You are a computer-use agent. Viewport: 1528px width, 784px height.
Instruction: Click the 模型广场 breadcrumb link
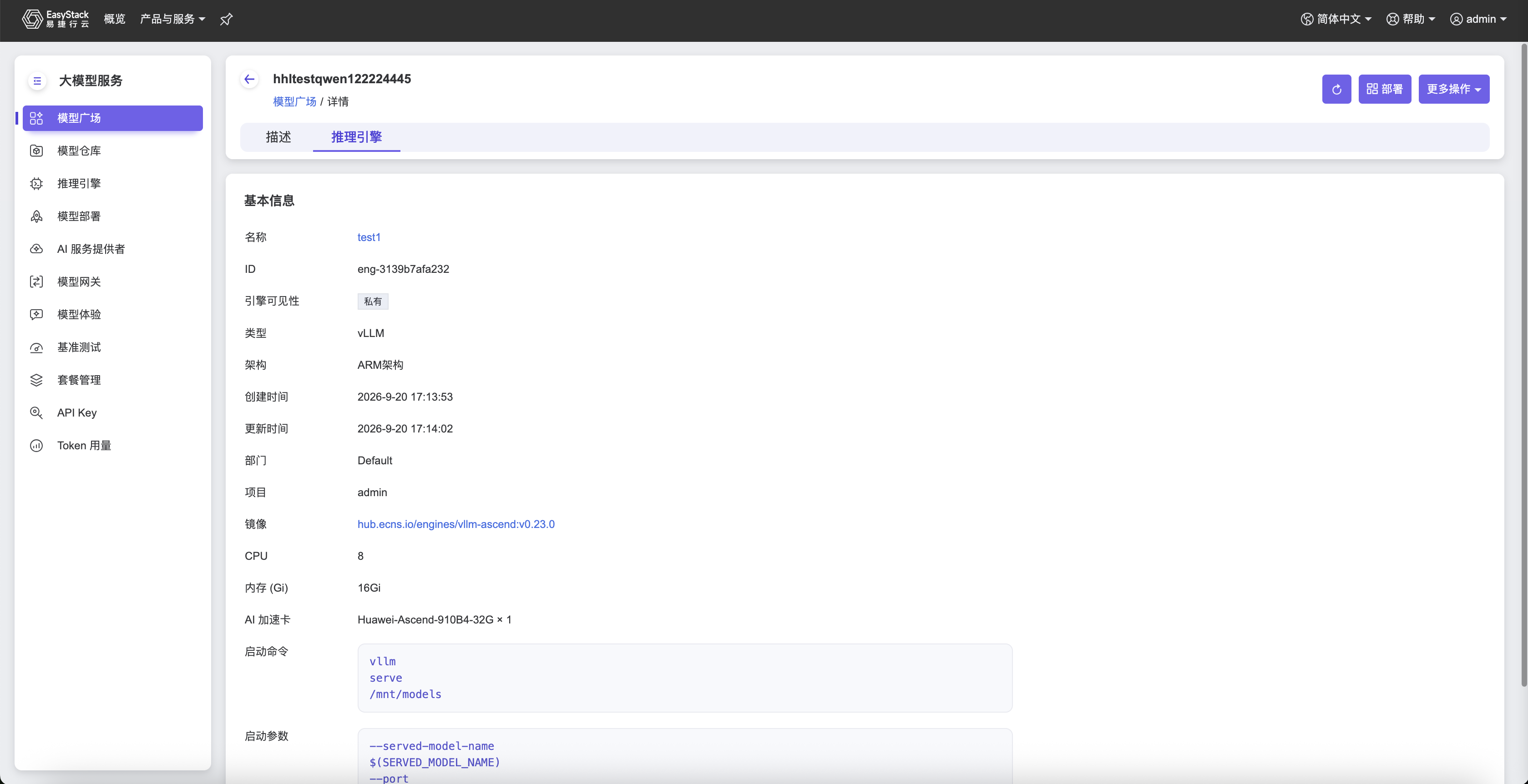coord(294,101)
